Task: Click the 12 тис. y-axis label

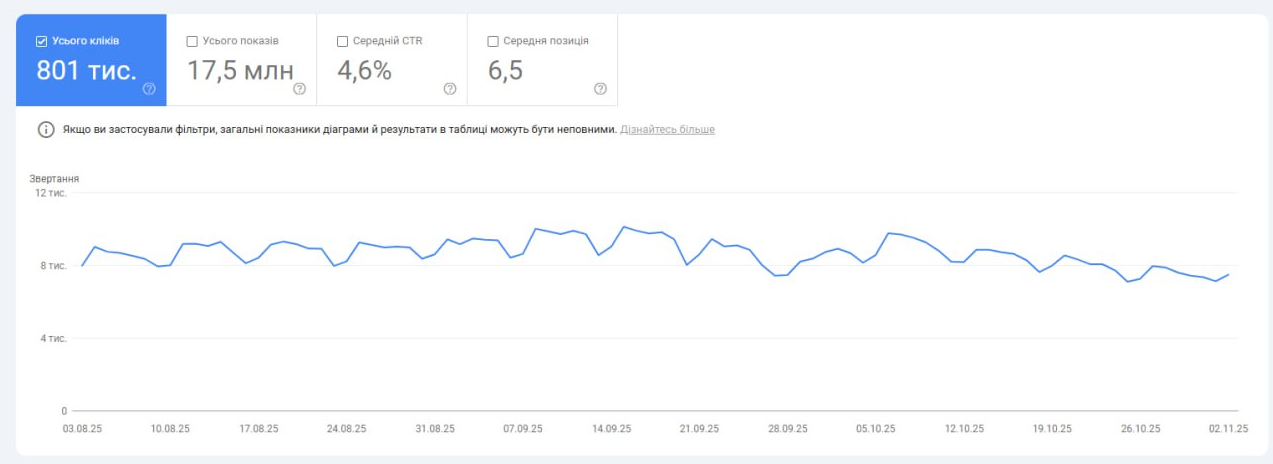Action: click(x=50, y=193)
